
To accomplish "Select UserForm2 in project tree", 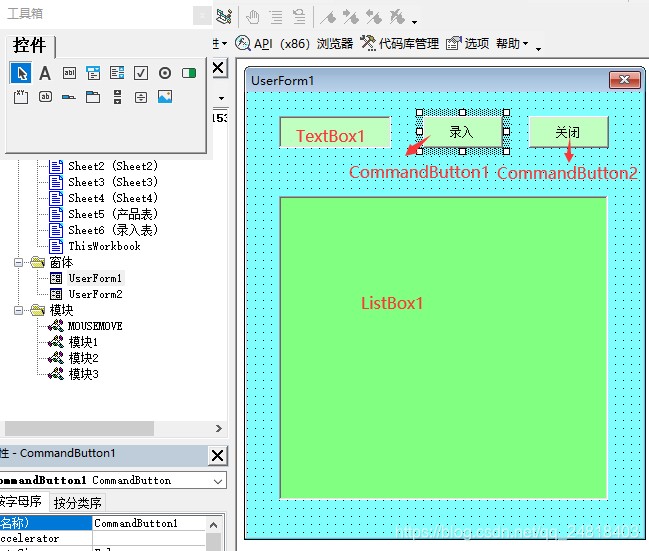I will (x=95, y=294).
